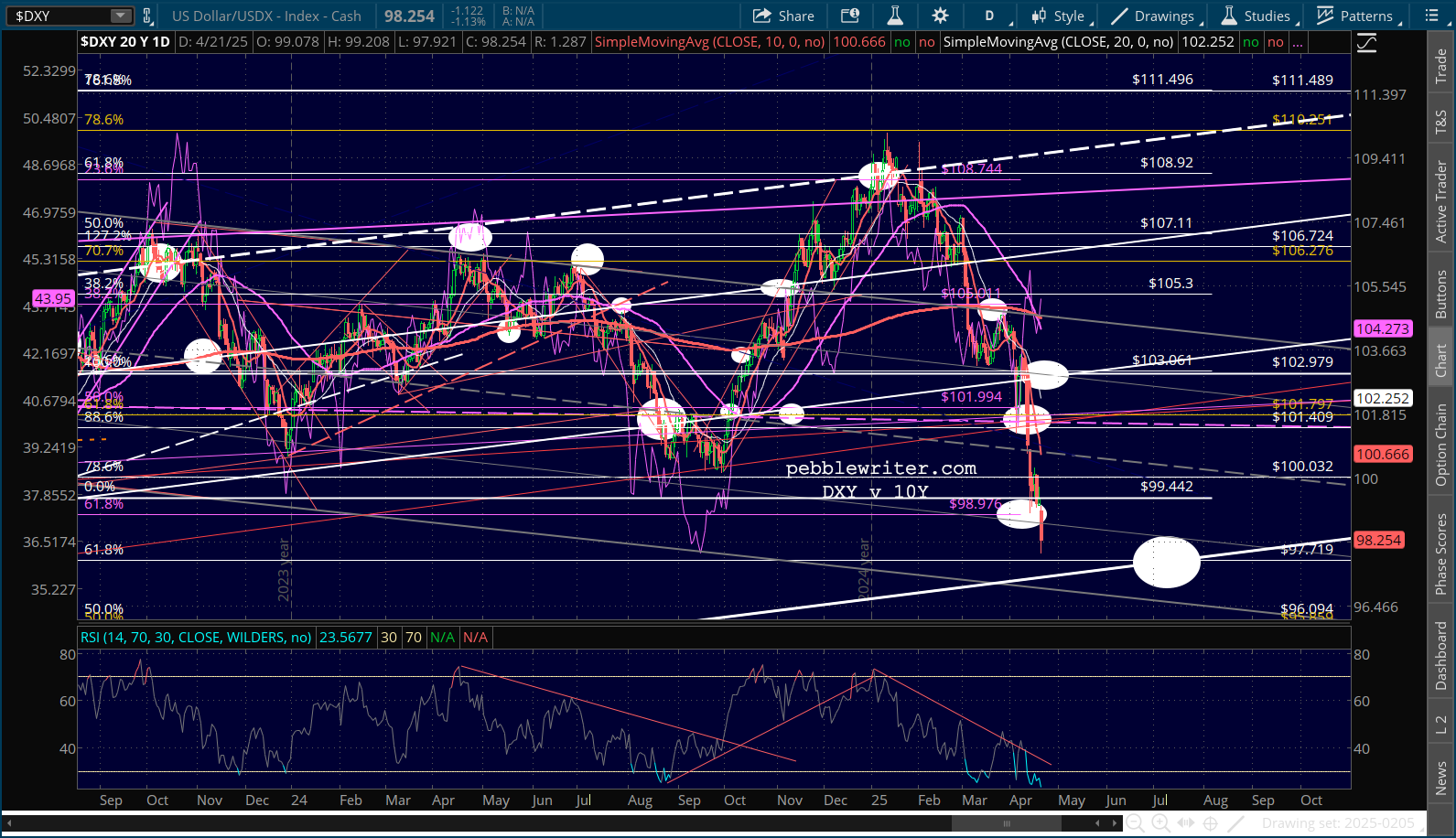The height and width of the screenshot is (838, 1456).
Task: Switch to the Option Chain sidebar tab
Action: point(1441,445)
